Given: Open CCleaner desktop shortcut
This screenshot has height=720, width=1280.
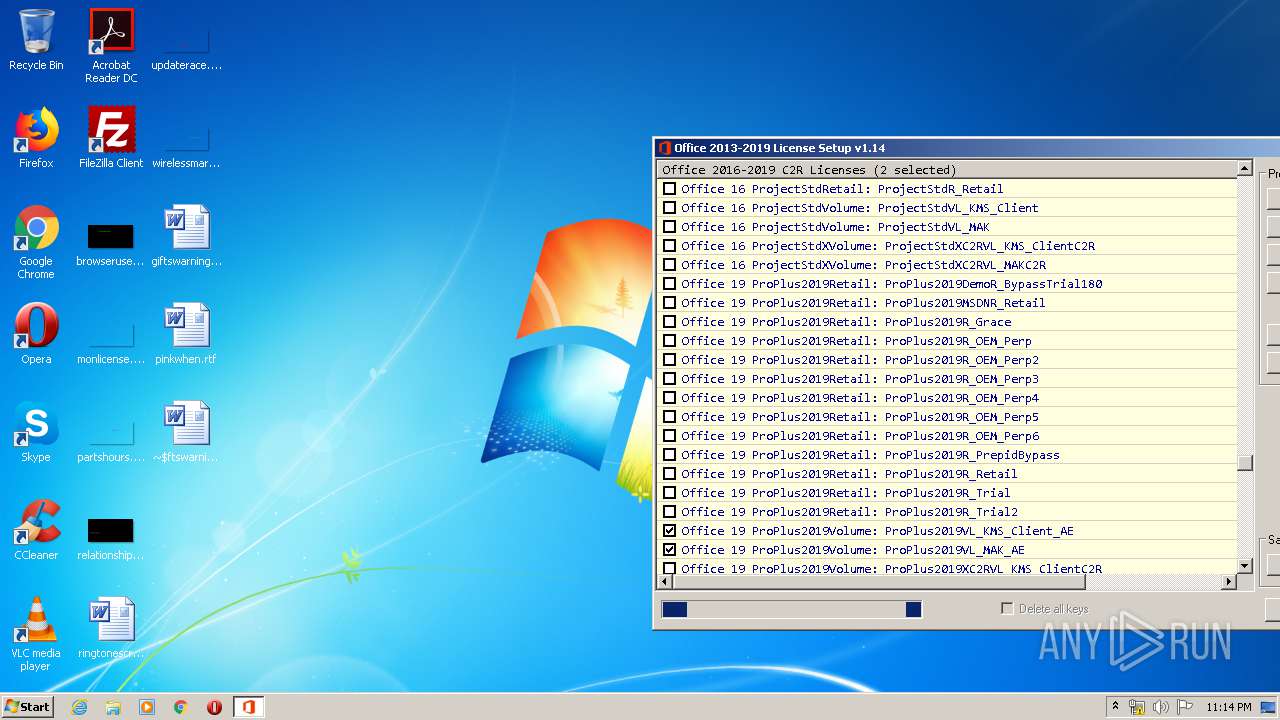Looking at the screenshot, I should (36, 530).
